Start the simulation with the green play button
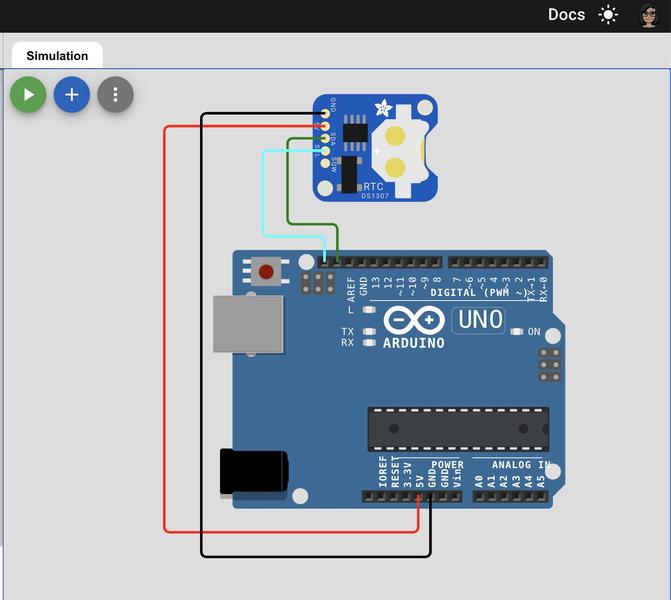Screen dimensions: 671x600 (28, 95)
